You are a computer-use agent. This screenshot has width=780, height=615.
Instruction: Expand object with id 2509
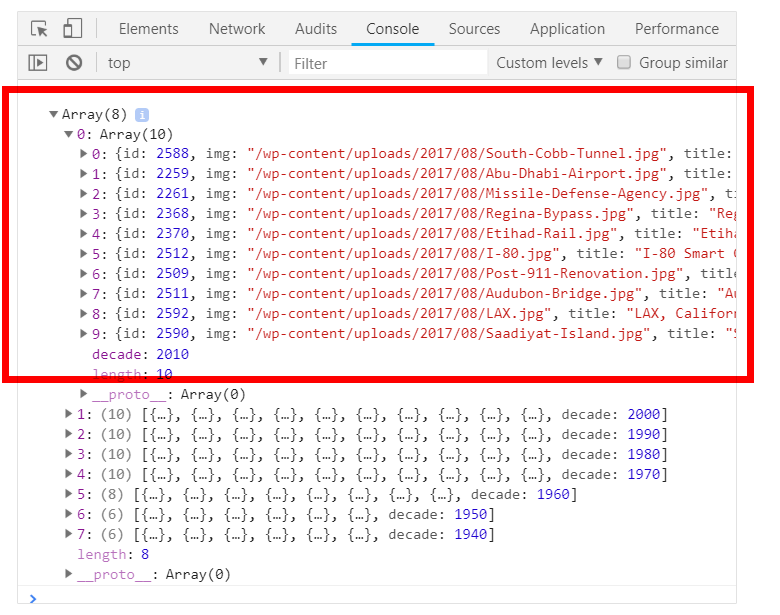click(x=84, y=274)
